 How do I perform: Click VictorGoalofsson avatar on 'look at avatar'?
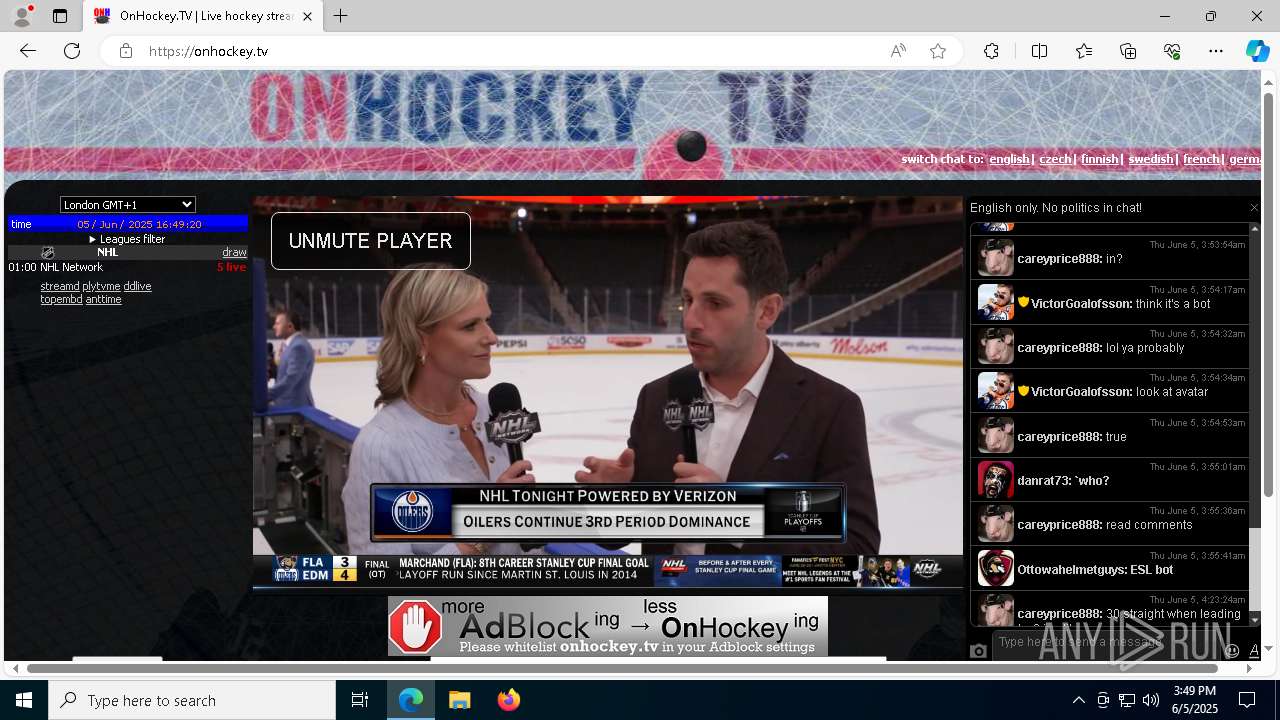coord(996,391)
